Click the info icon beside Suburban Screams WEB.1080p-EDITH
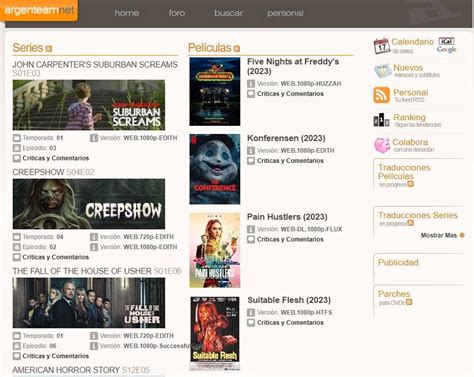 coord(94,138)
